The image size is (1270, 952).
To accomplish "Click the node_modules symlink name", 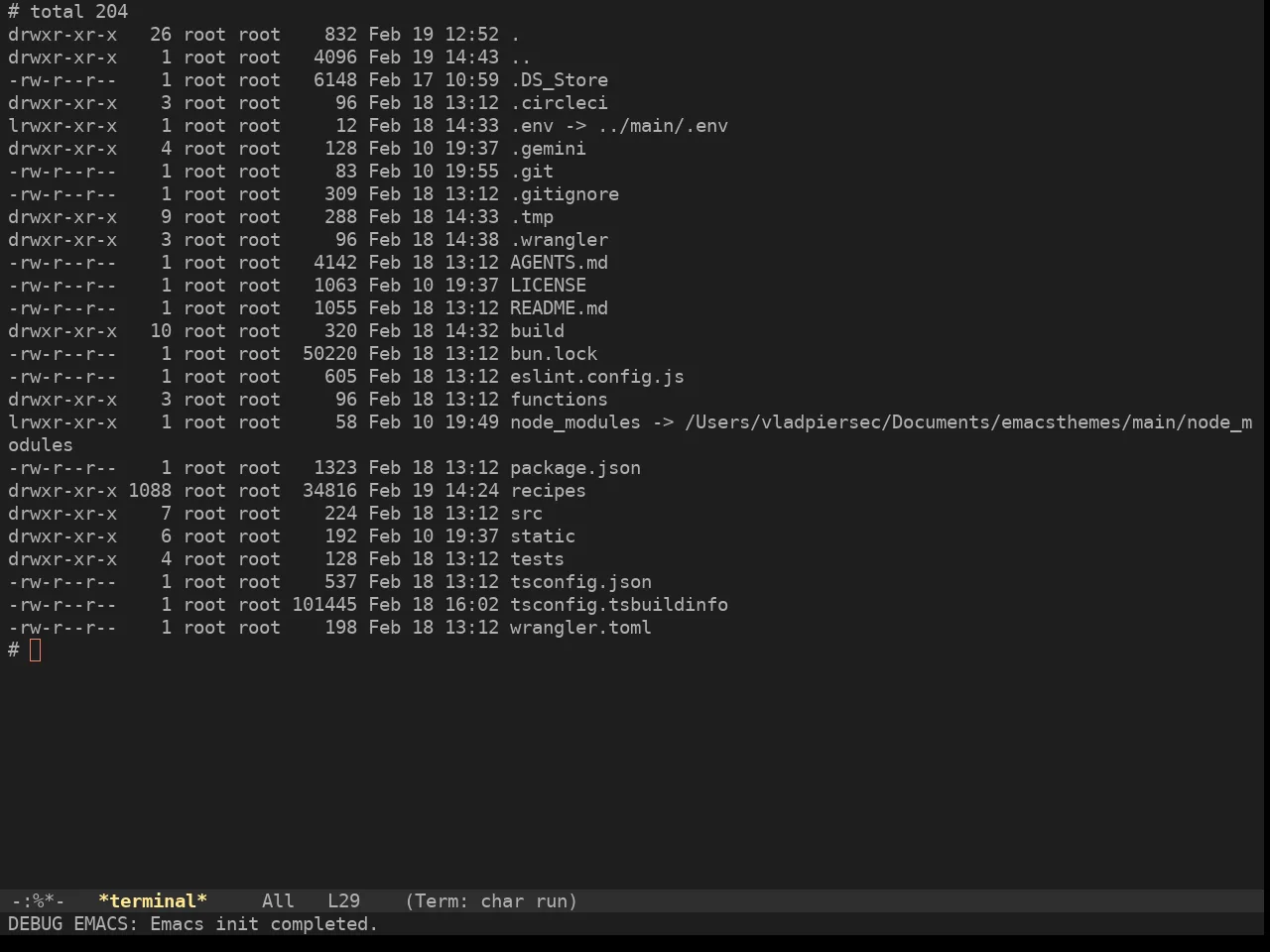I will point(575,422).
